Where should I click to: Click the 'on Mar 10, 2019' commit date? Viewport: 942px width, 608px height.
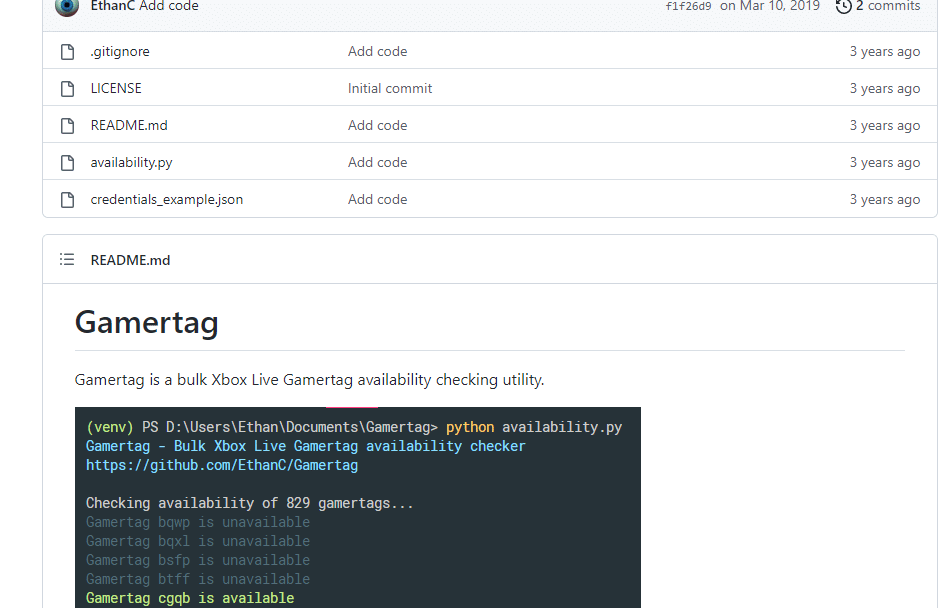click(770, 6)
